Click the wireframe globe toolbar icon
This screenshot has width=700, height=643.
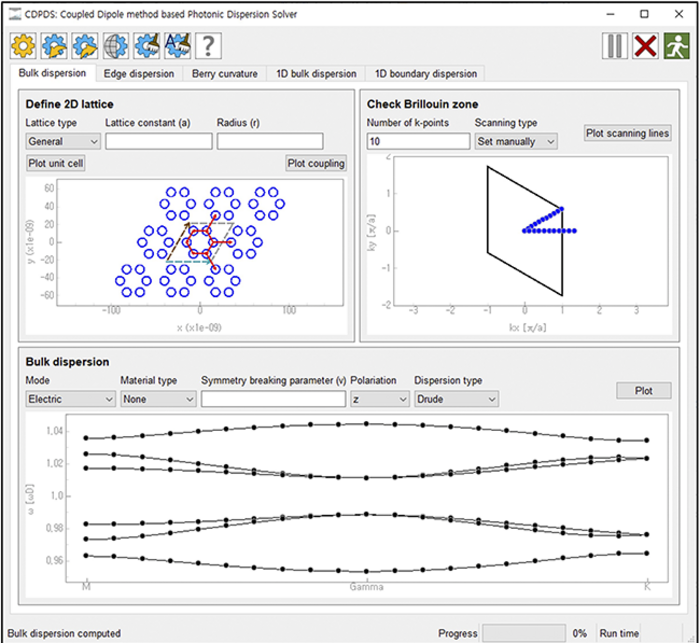[x=116, y=45]
